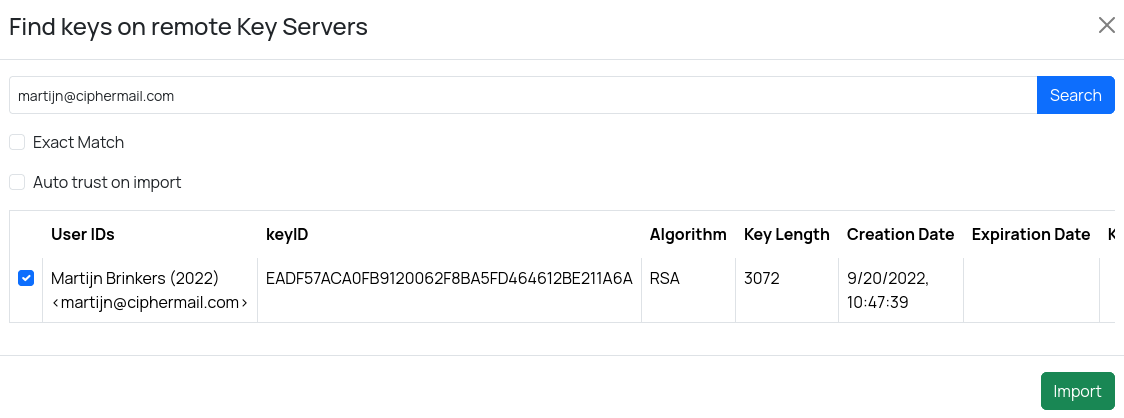Click the keyID column header
Screen dimensions: 1124x418
click(x=287, y=234)
